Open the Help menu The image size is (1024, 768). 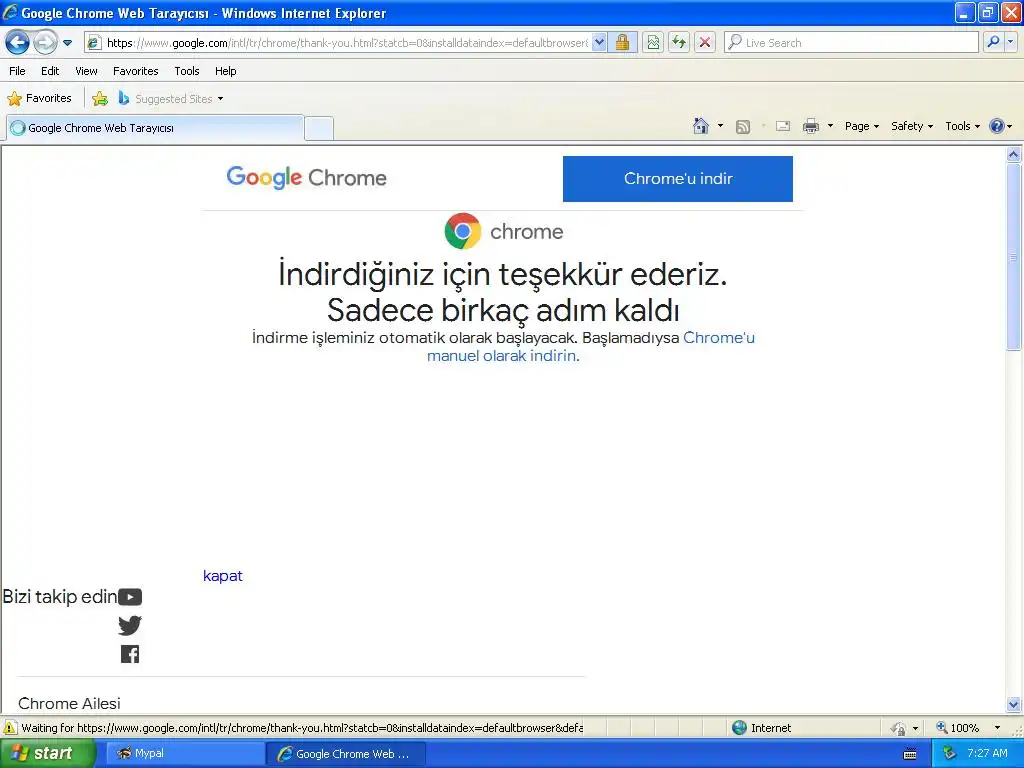pos(225,71)
